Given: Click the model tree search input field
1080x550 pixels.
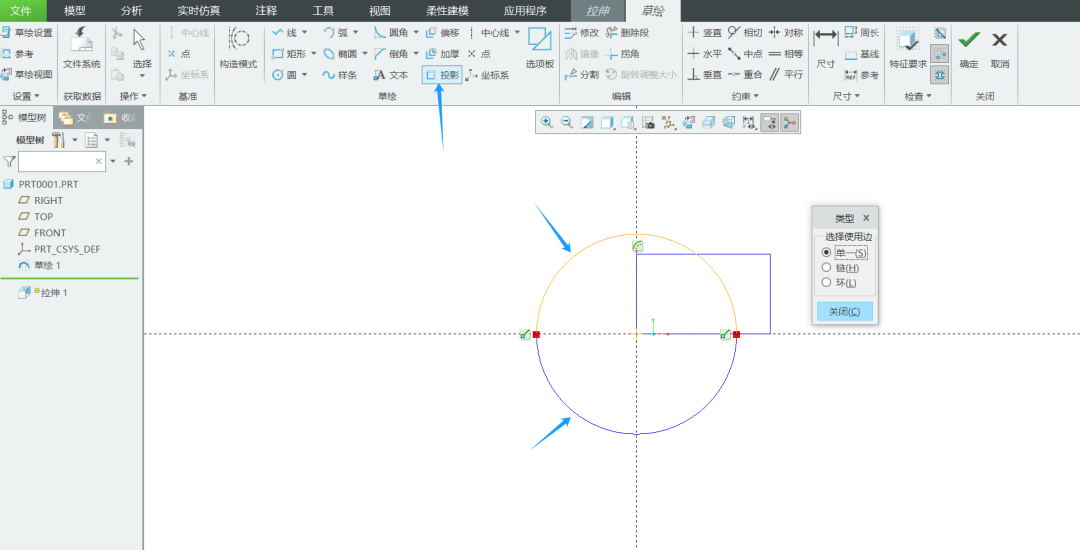Looking at the screenshot, I should point(56,161).
